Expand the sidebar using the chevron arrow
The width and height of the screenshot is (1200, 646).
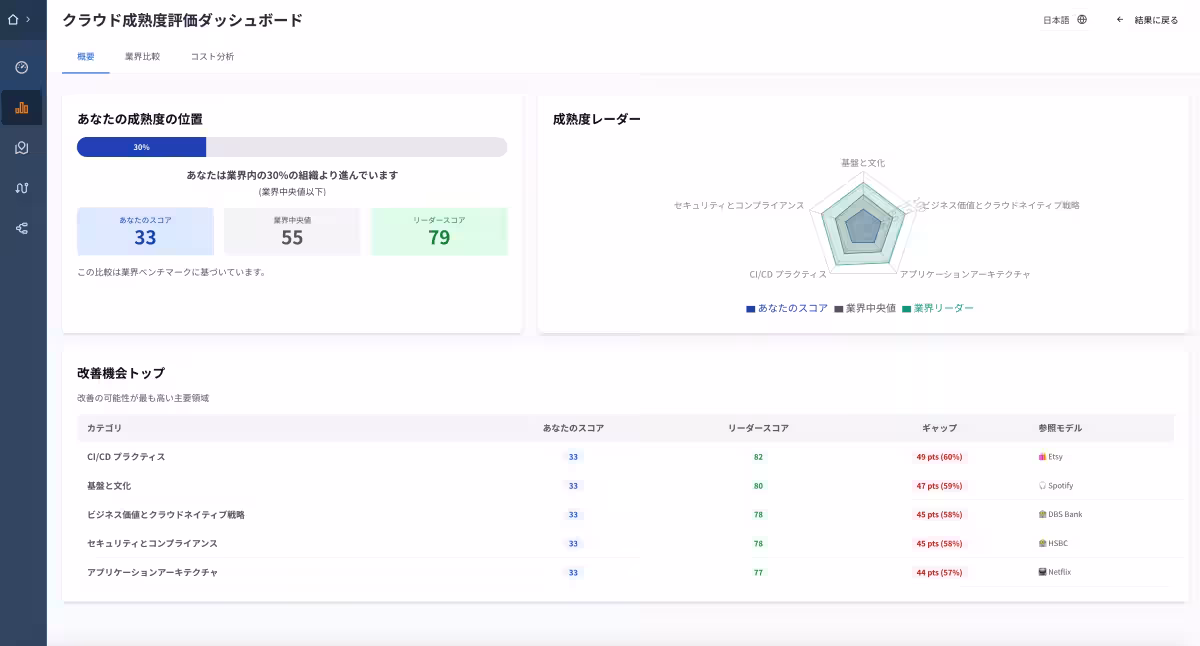point(28,19)
